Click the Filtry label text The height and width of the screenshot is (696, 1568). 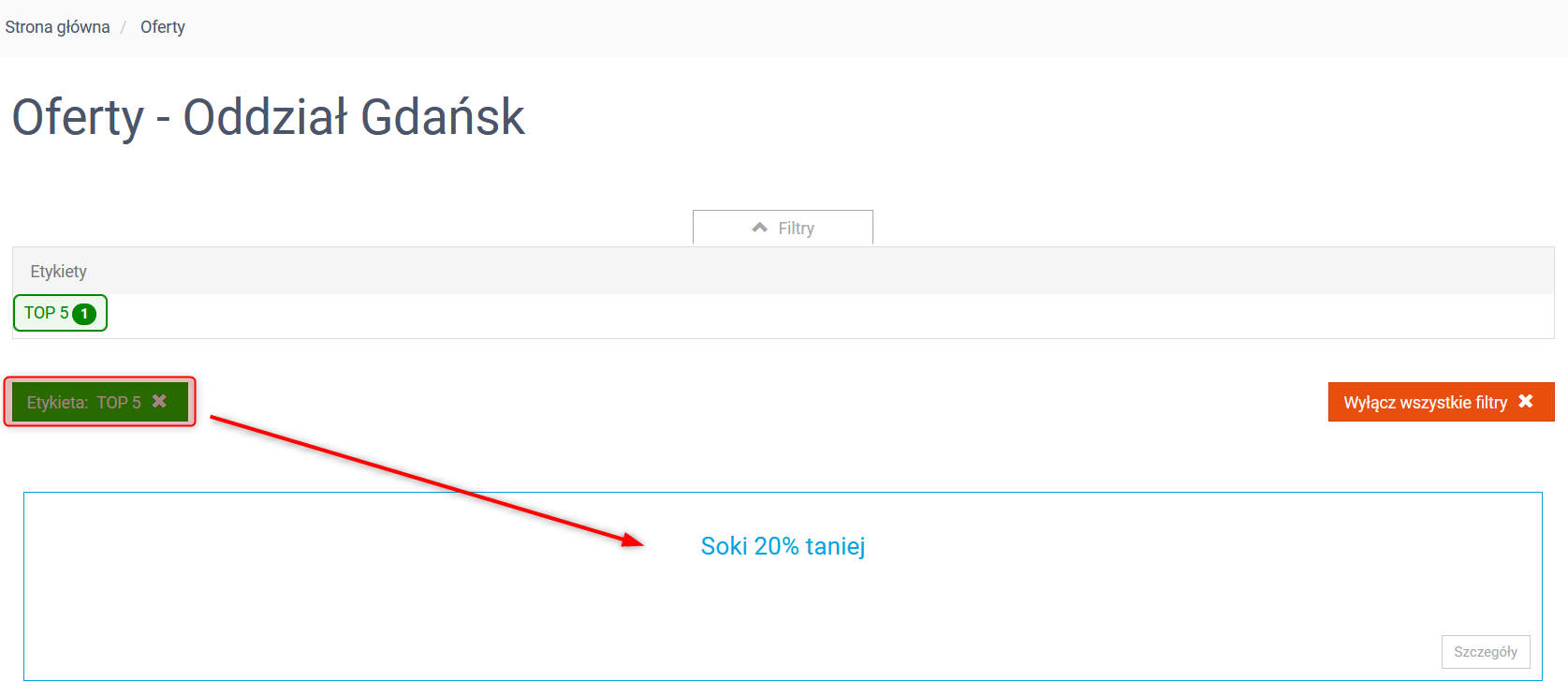pos(797,229)
